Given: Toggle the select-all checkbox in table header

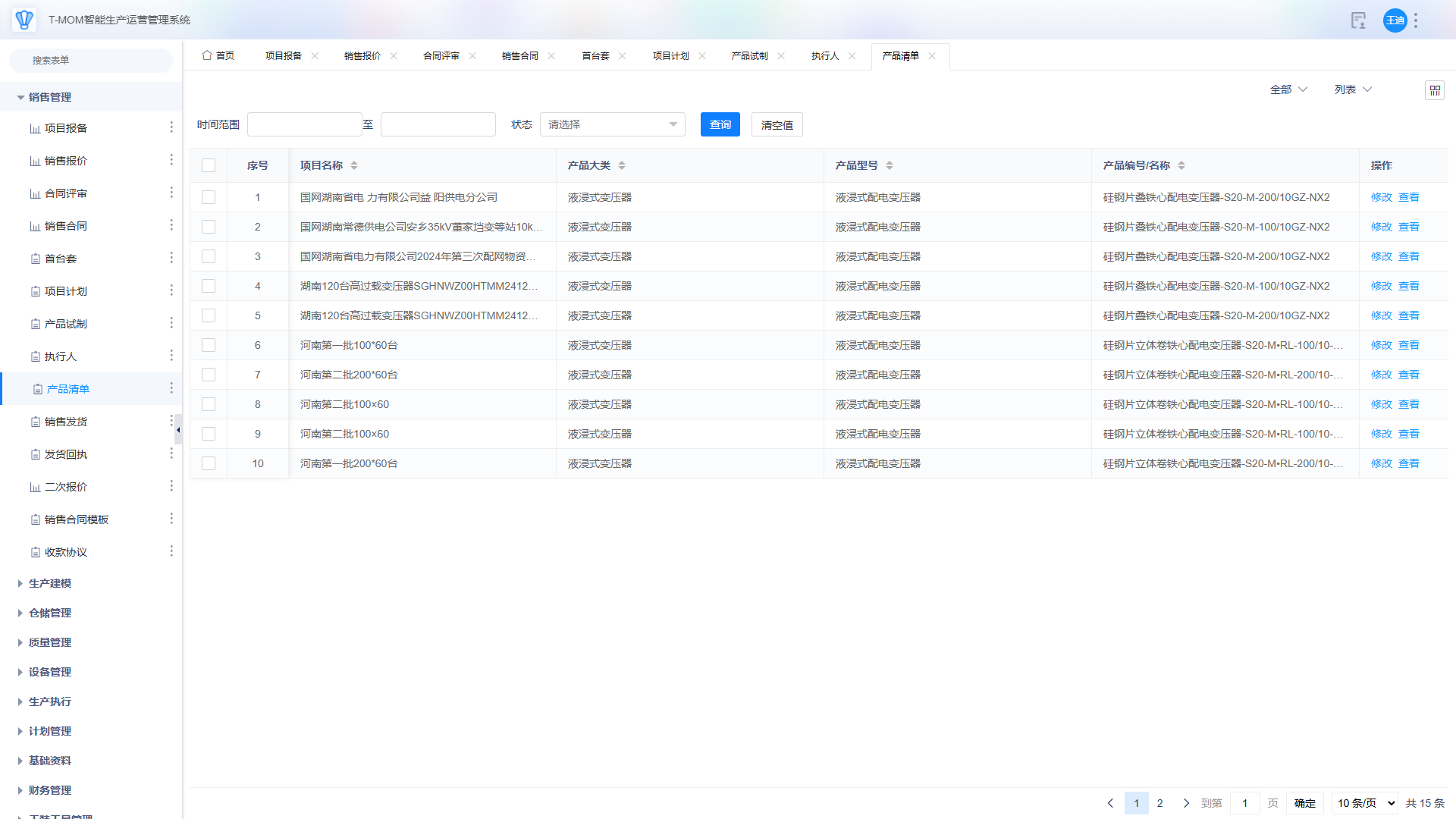Looking at the screenshot, I should pos(209,165).
